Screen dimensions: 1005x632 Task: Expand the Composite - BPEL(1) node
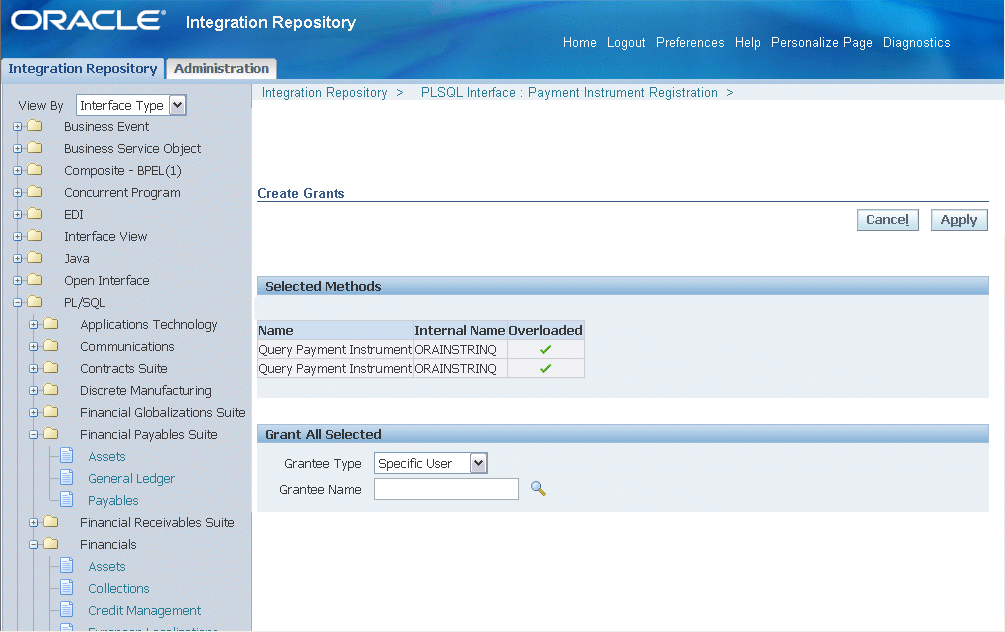click(x=18, y=170)
